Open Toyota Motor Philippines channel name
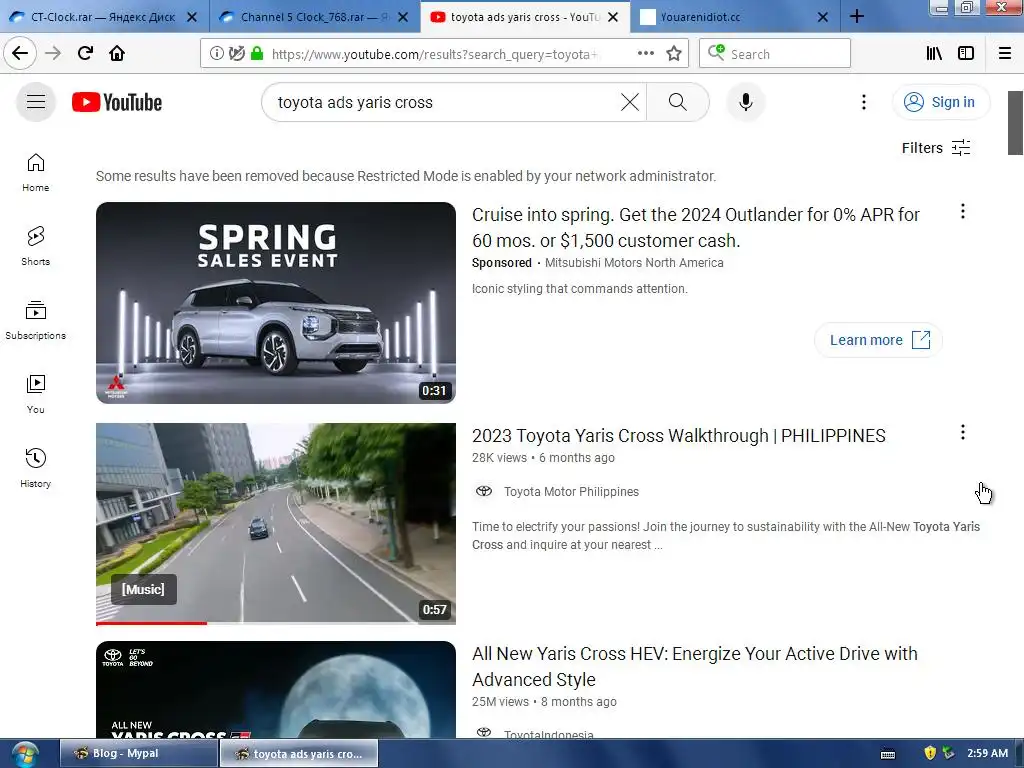This screenshot has height=768, width=1024. pos(571,491)
